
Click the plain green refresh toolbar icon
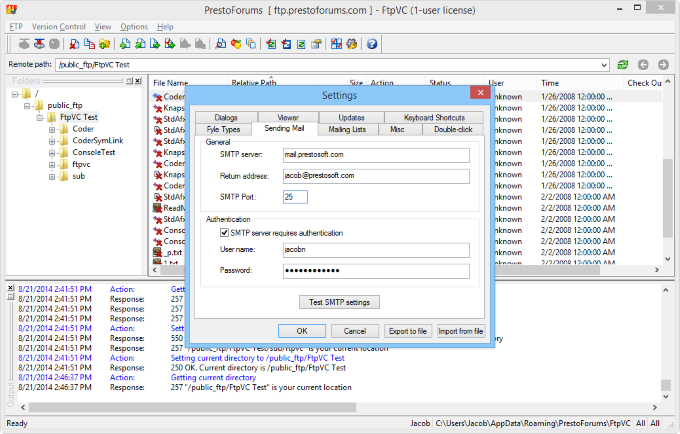tap(301, 44)
